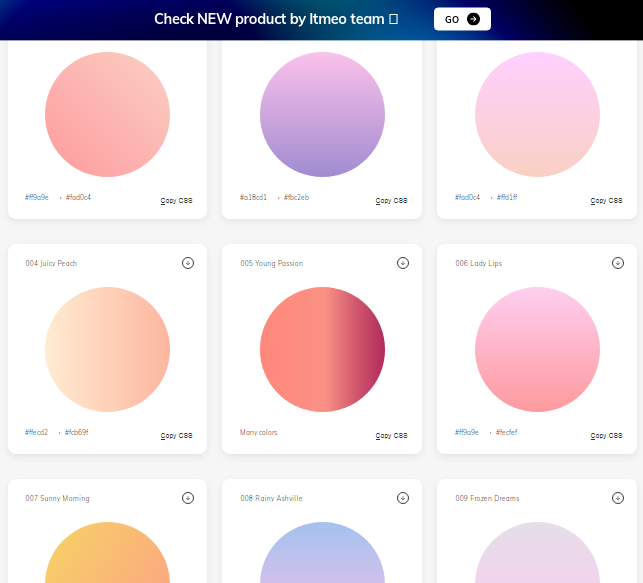643x583 pixels.
Task: Open the Juicy Peach gradient preview circle
Action: tap(107, 349)
